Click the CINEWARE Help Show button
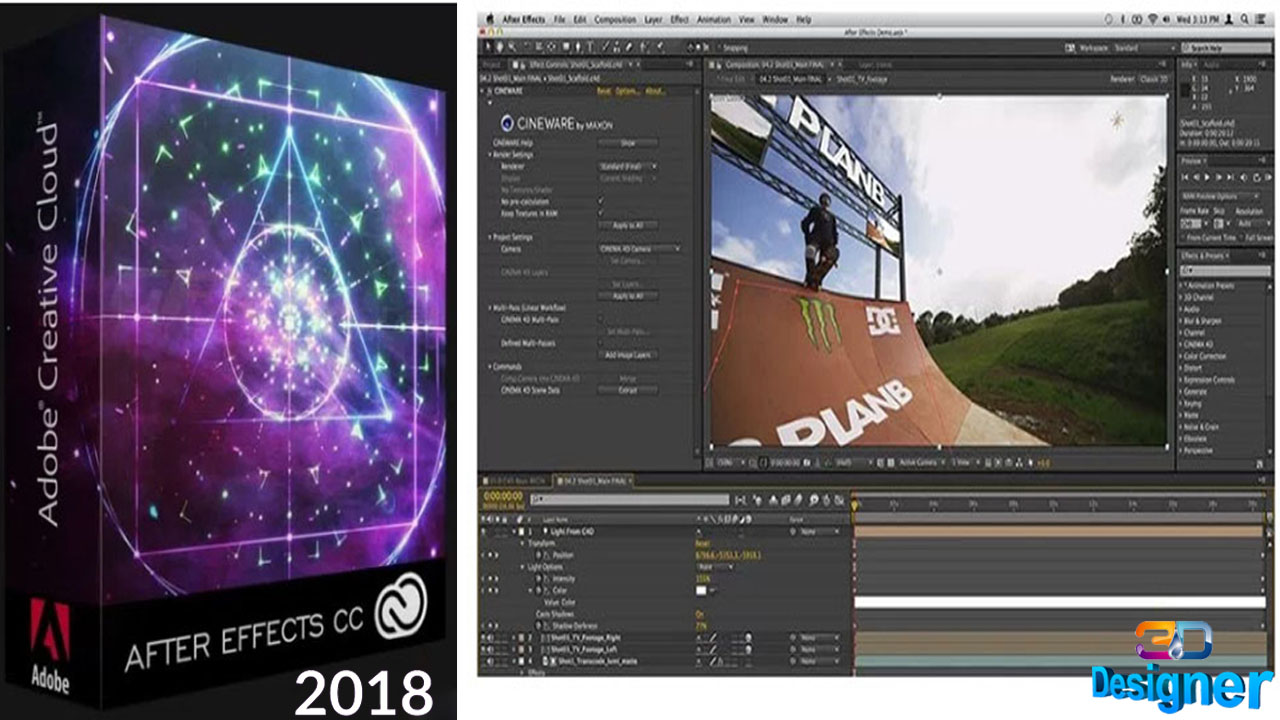Image resolution: width=1280 pixels, height=720 pixels. click(628, 142)
